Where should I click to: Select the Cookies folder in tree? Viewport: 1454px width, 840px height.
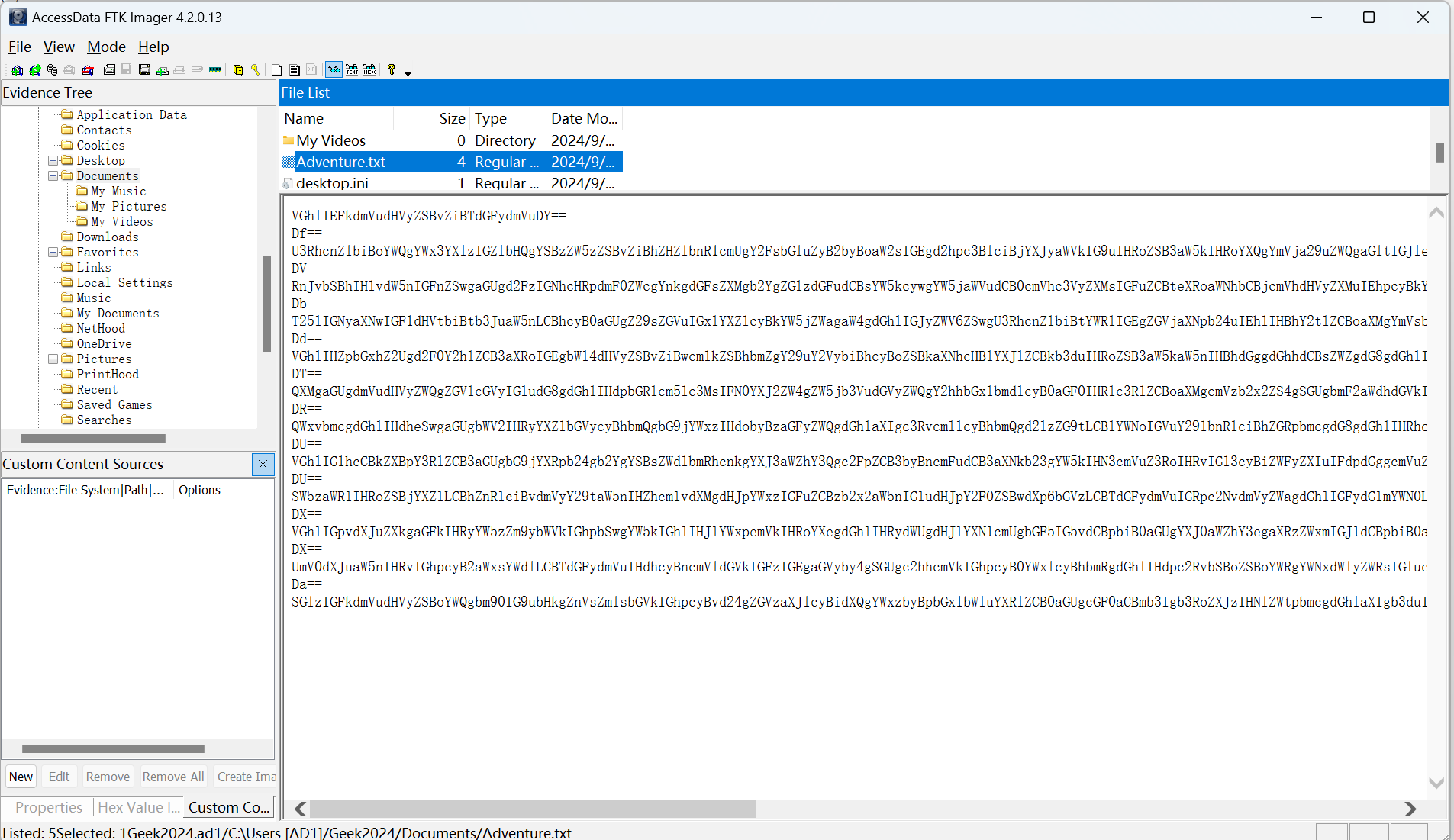(x=101, y=145)
